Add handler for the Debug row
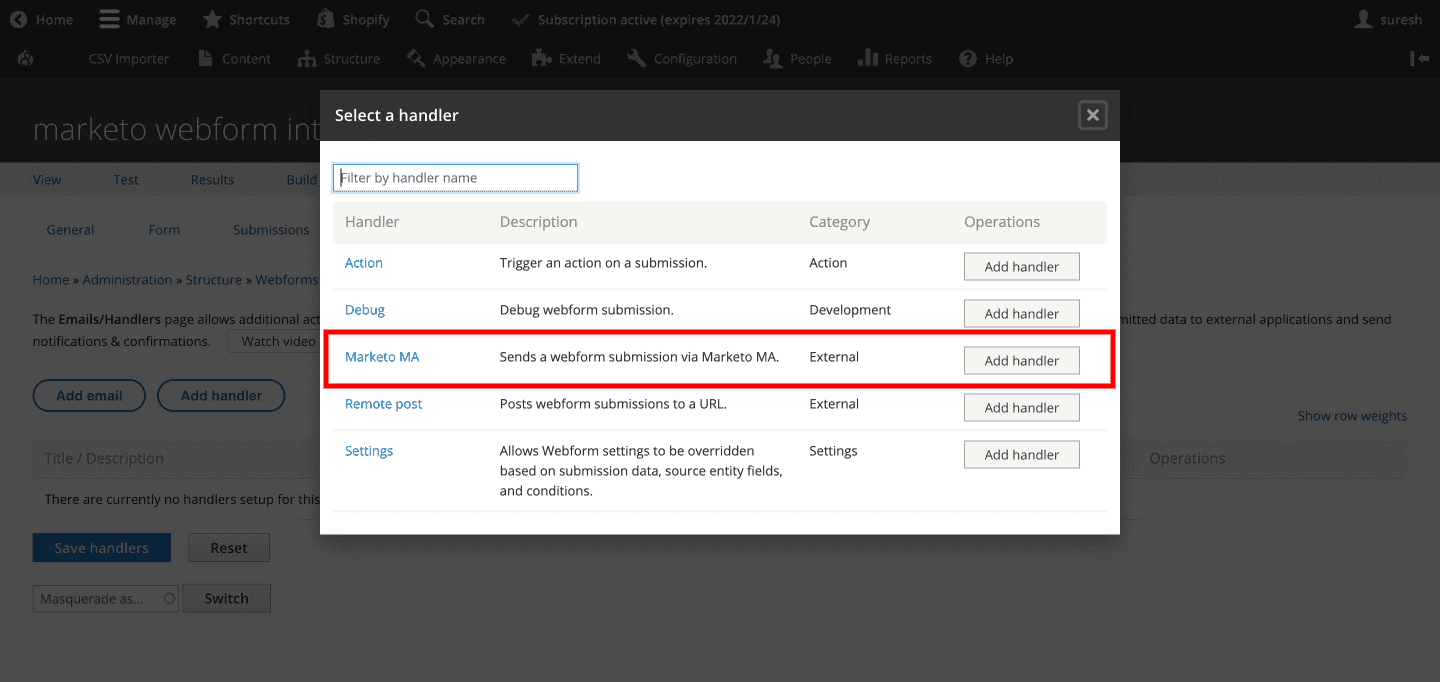Image resolution: width=1440 pixels, height=682 pixels. [x=1022, y=314]
